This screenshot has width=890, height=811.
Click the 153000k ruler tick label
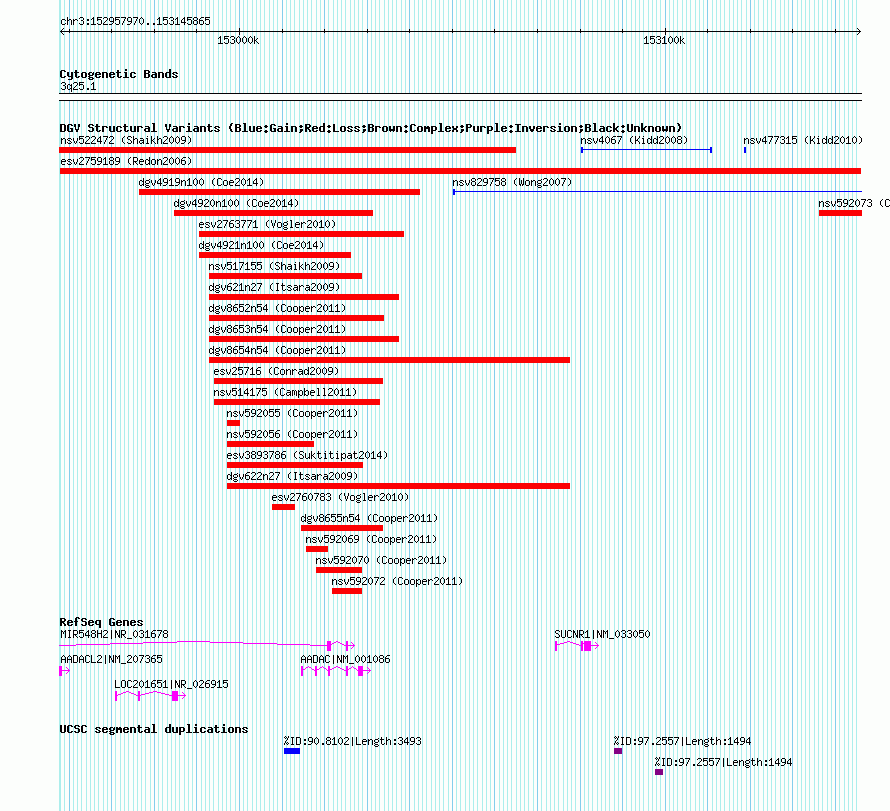pyautogui.click(x=238, y=40)
